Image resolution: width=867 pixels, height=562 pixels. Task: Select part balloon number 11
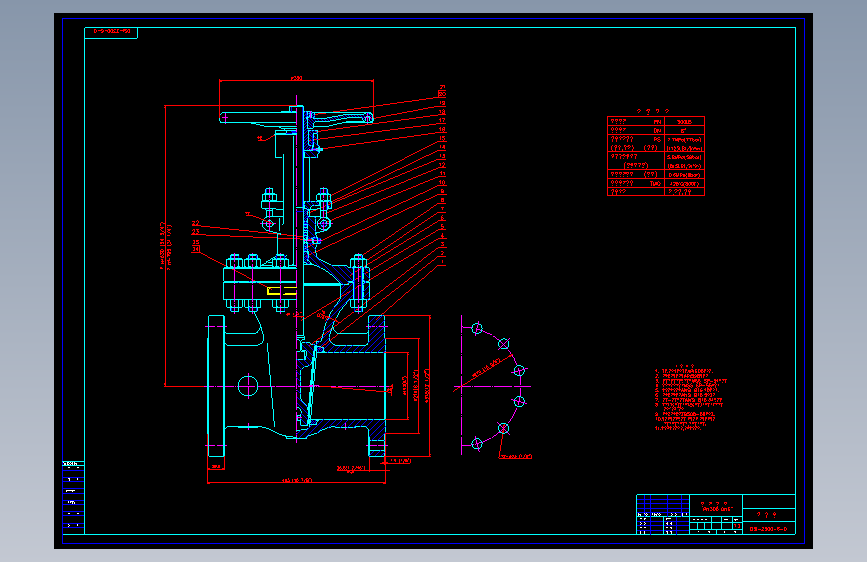pos(442,174)
